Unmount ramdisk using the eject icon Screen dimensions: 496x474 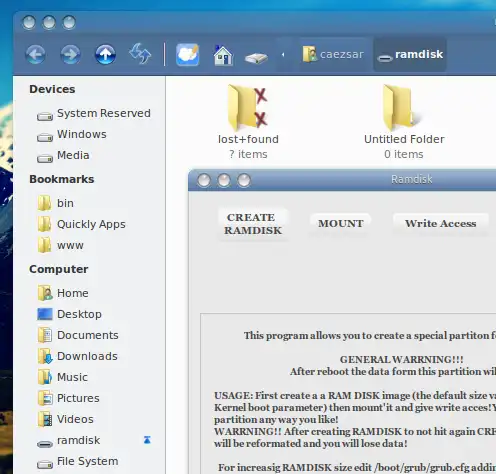pos(147,440)
